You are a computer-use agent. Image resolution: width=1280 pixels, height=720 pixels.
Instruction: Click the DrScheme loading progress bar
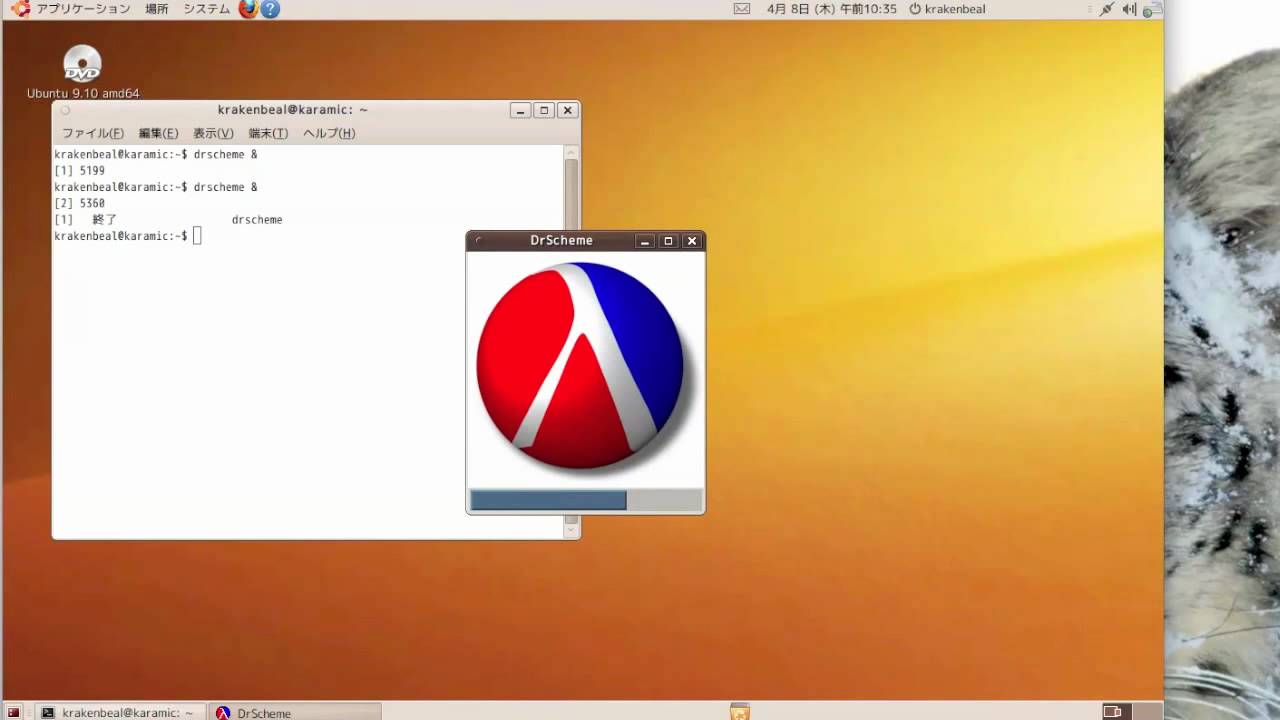pyautogui.click(x=586, y=500)
